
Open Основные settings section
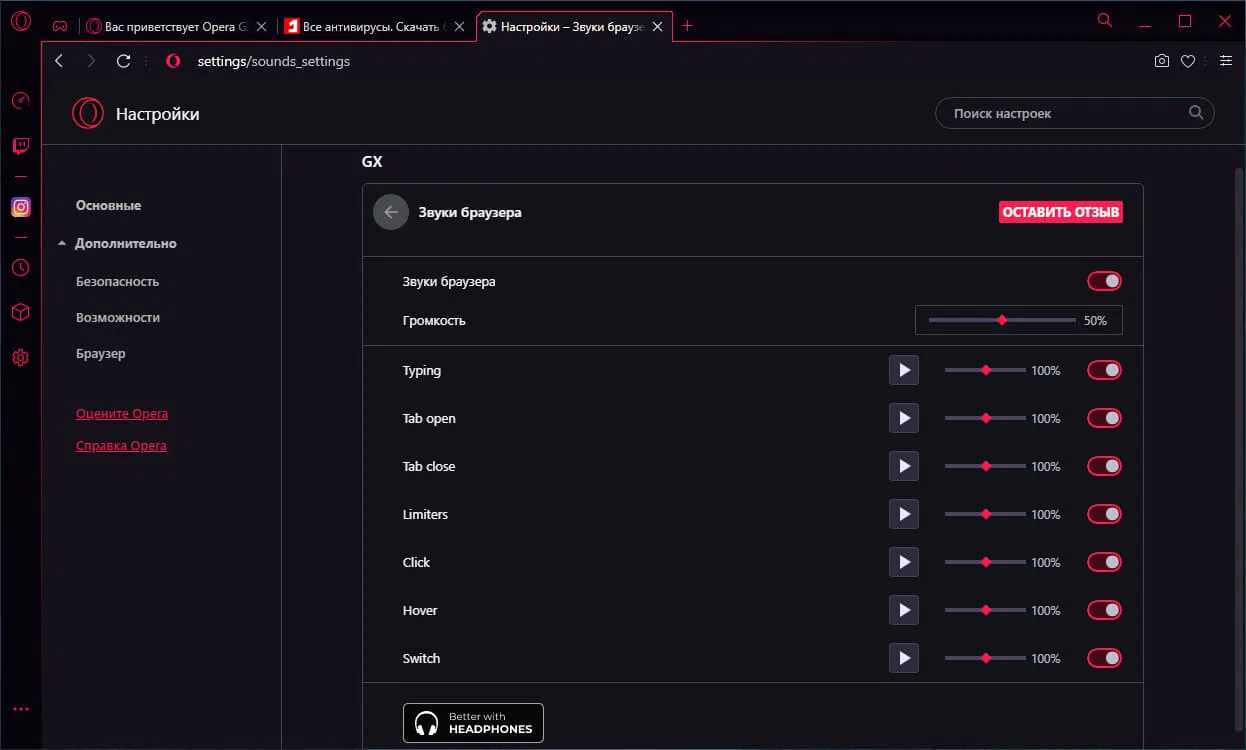point(108,205)
